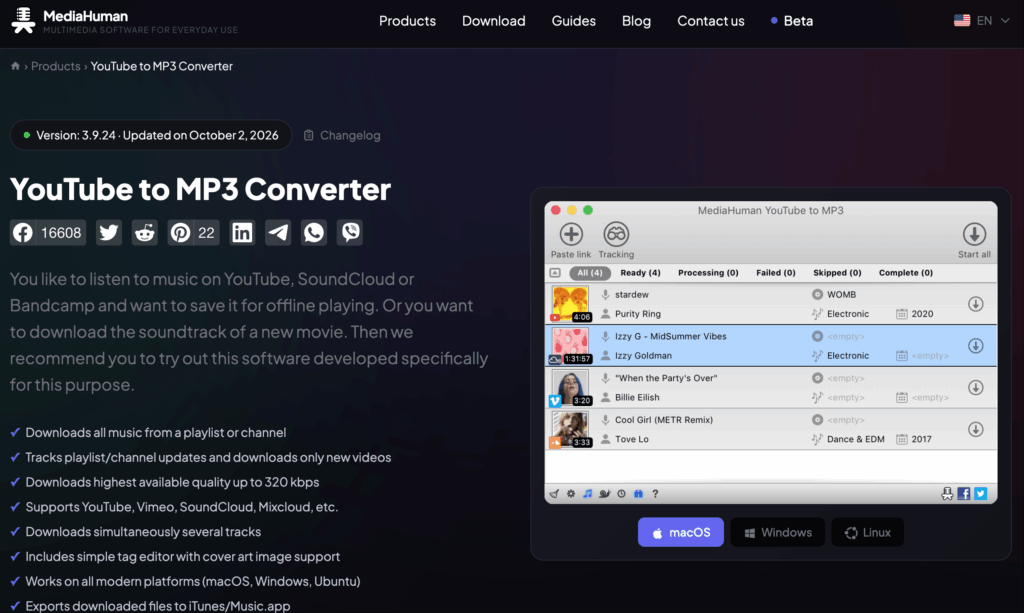1024x613 pixels.
Task: Click the Izzy G cover thumbnail
Action: [x=570, y=345]
